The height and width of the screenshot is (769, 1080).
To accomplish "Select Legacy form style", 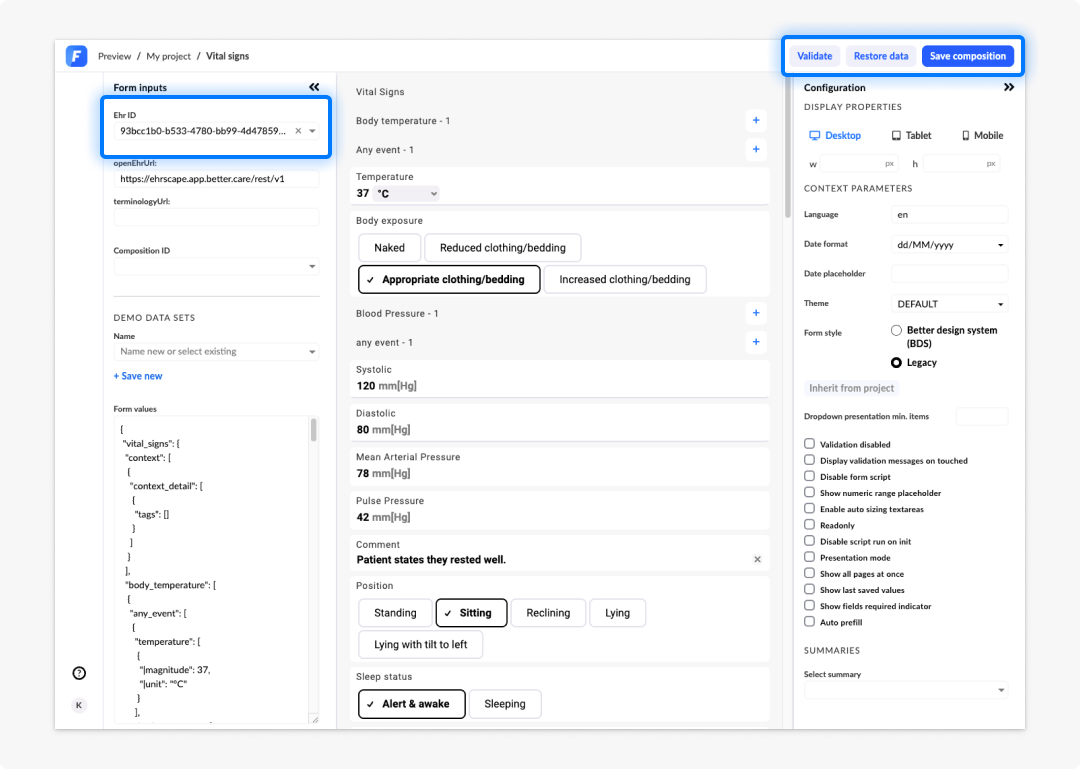I will [x=896, y=362].
